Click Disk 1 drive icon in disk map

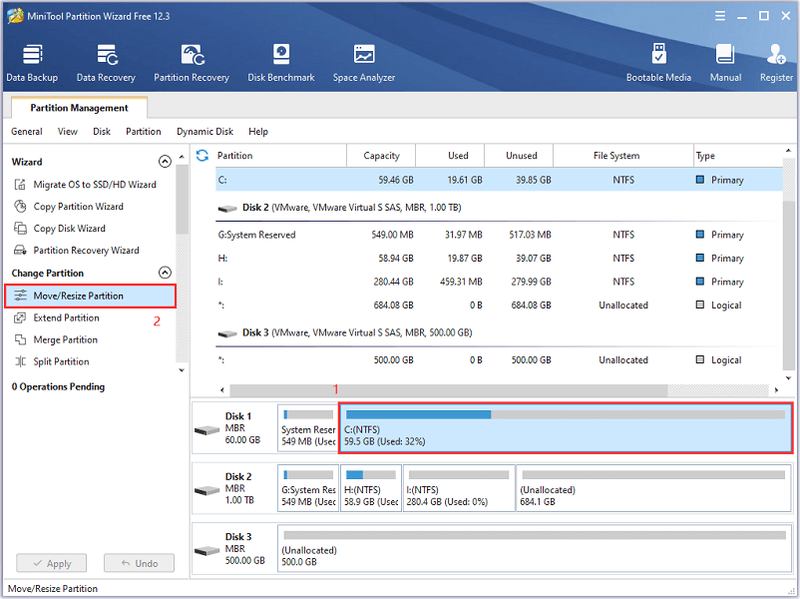pyautogui.click(x=207, y=431)
